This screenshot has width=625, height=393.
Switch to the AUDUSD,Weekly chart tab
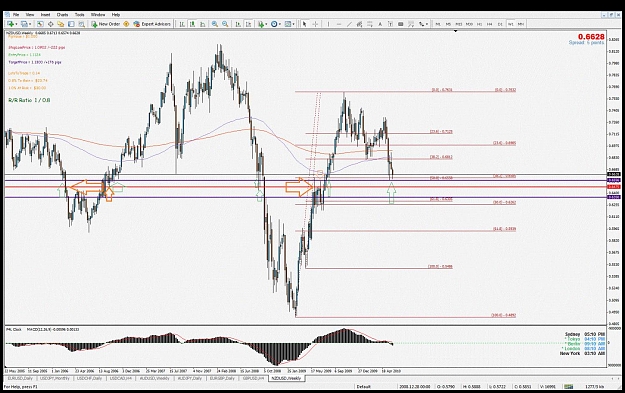coord(155,378)
